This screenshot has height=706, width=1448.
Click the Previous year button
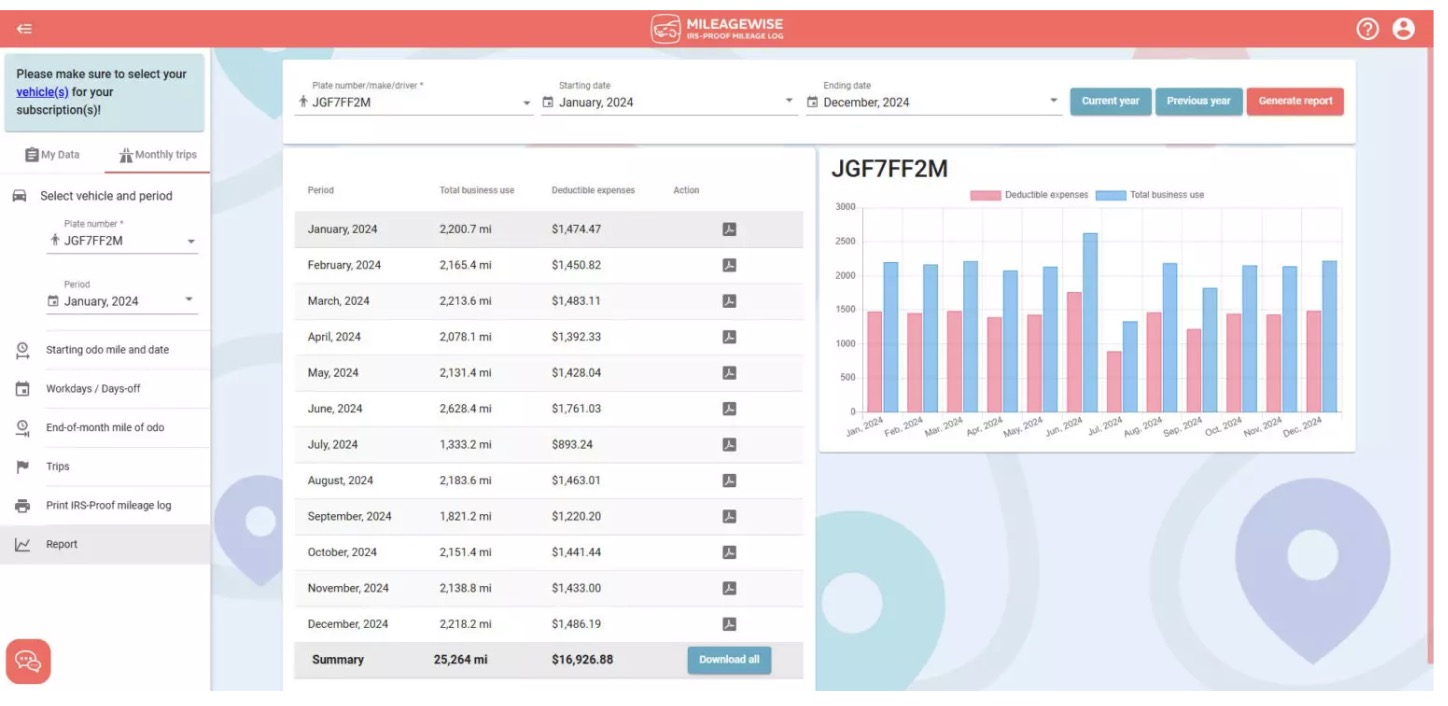[1198, 101]
